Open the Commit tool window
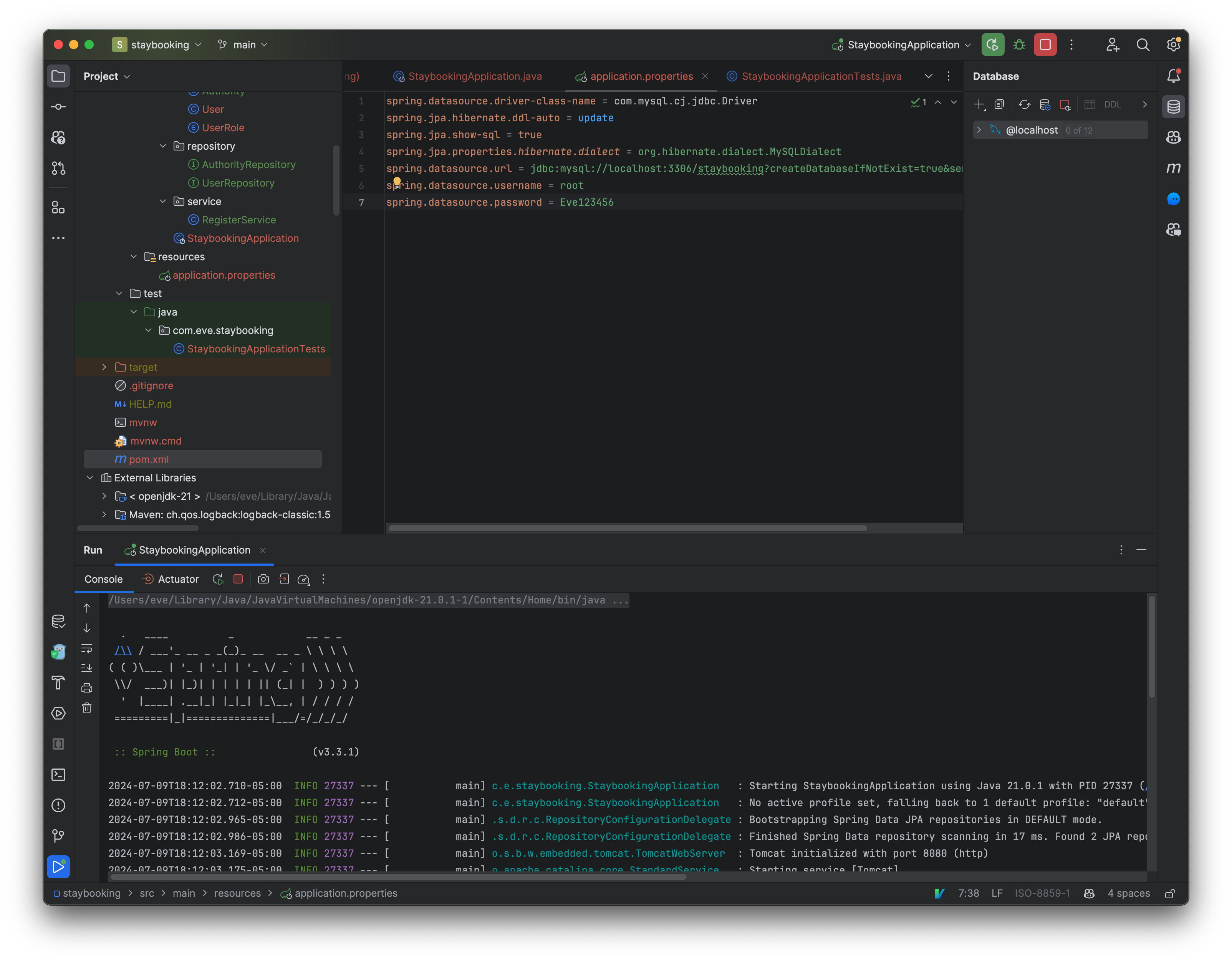This screenshot has width=1232, height=962. click(x=58, y=106)
